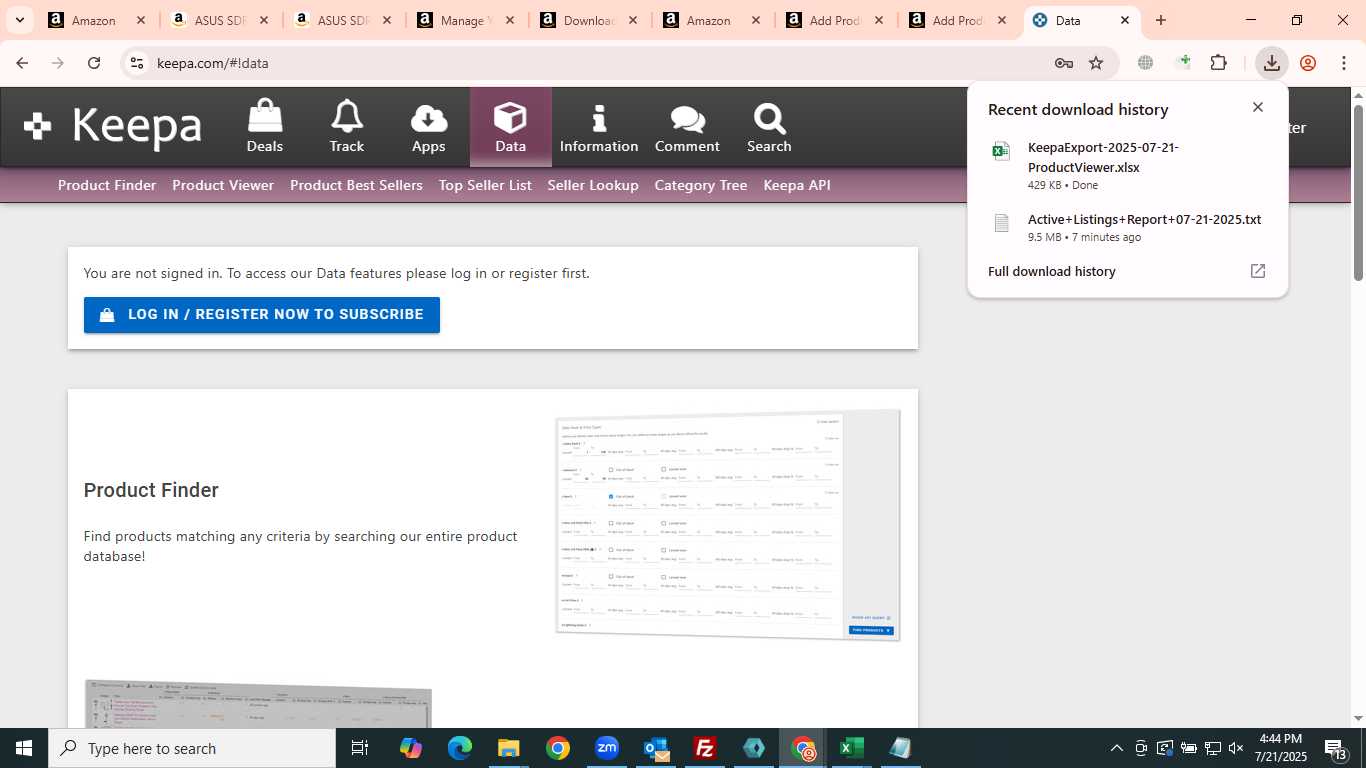Open Microsoft Edge from taskbar
The height and width of the screenshot is (768, 1366).
pyautogui.click(x=459, y=748)
